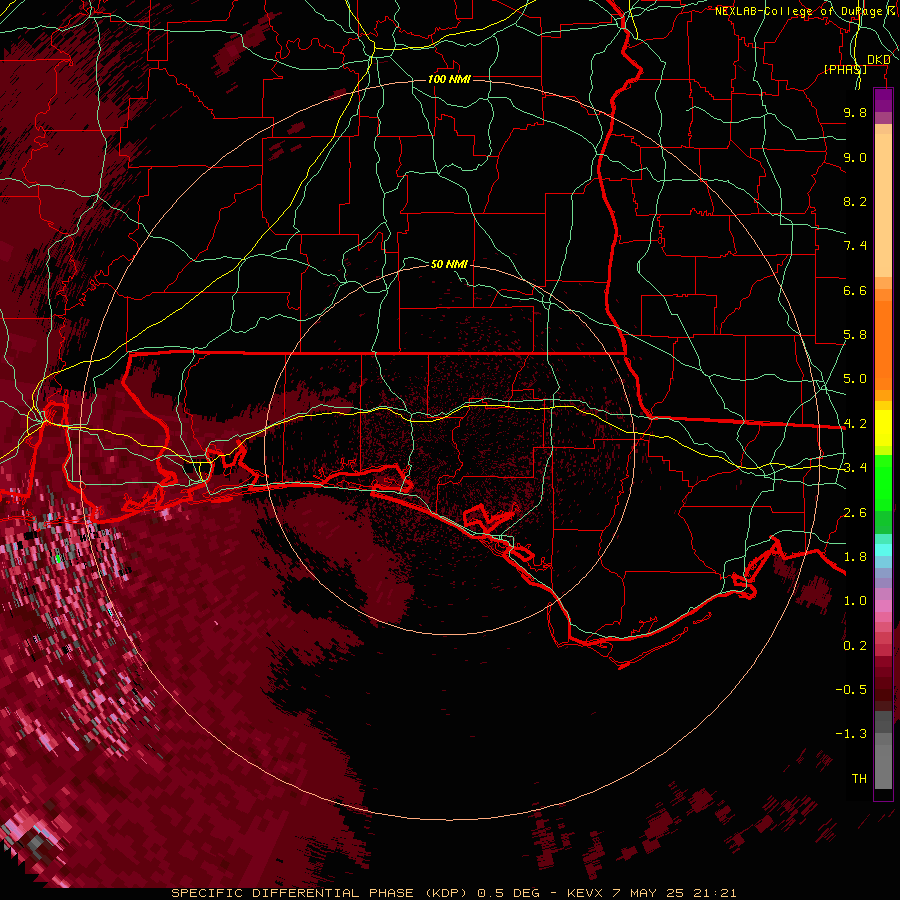900x900 pixels.
Task: Click the 1.8 scale value
Action: pos(855,557)
